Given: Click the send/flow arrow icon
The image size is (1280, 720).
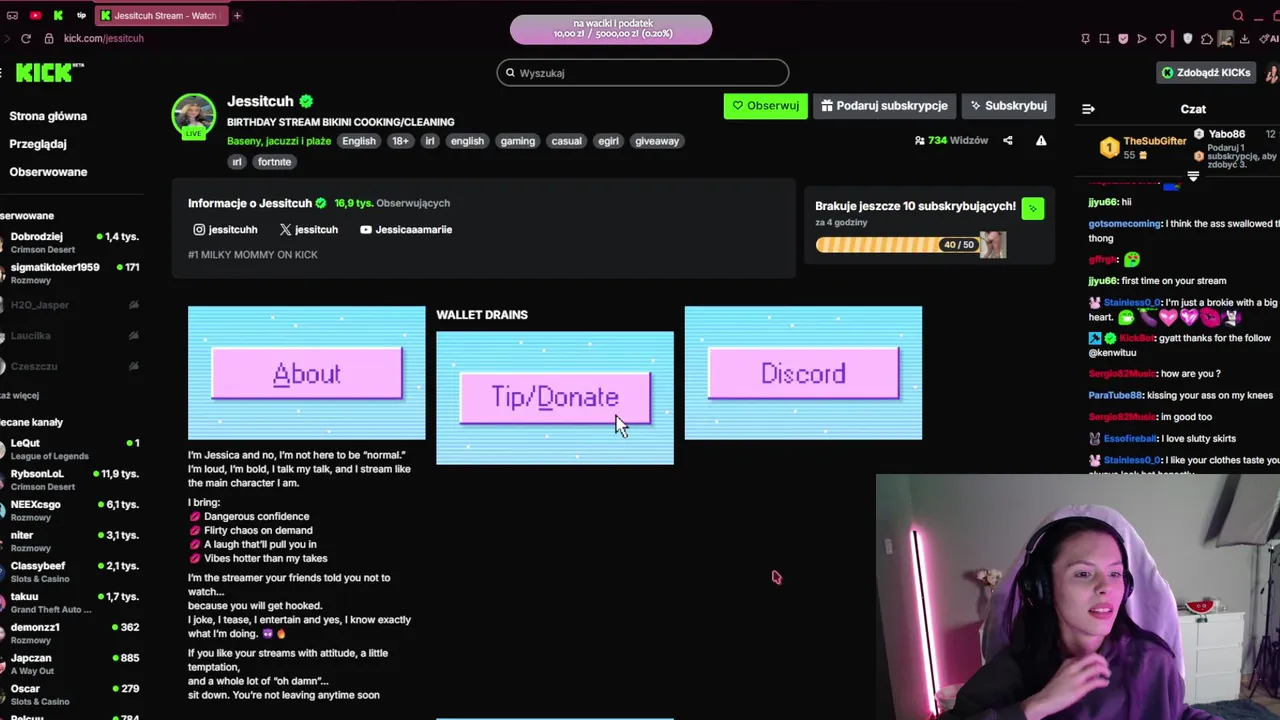Looking at the screenshot, I should [x=1142, y=39].
